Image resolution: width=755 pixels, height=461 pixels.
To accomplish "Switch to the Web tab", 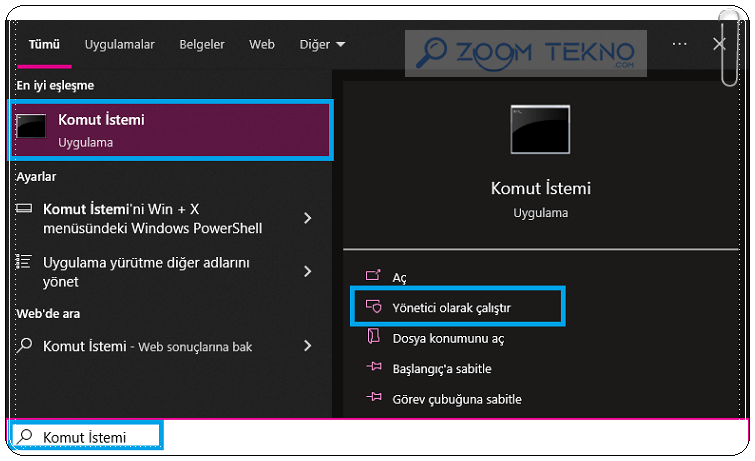I will (261, 44).
